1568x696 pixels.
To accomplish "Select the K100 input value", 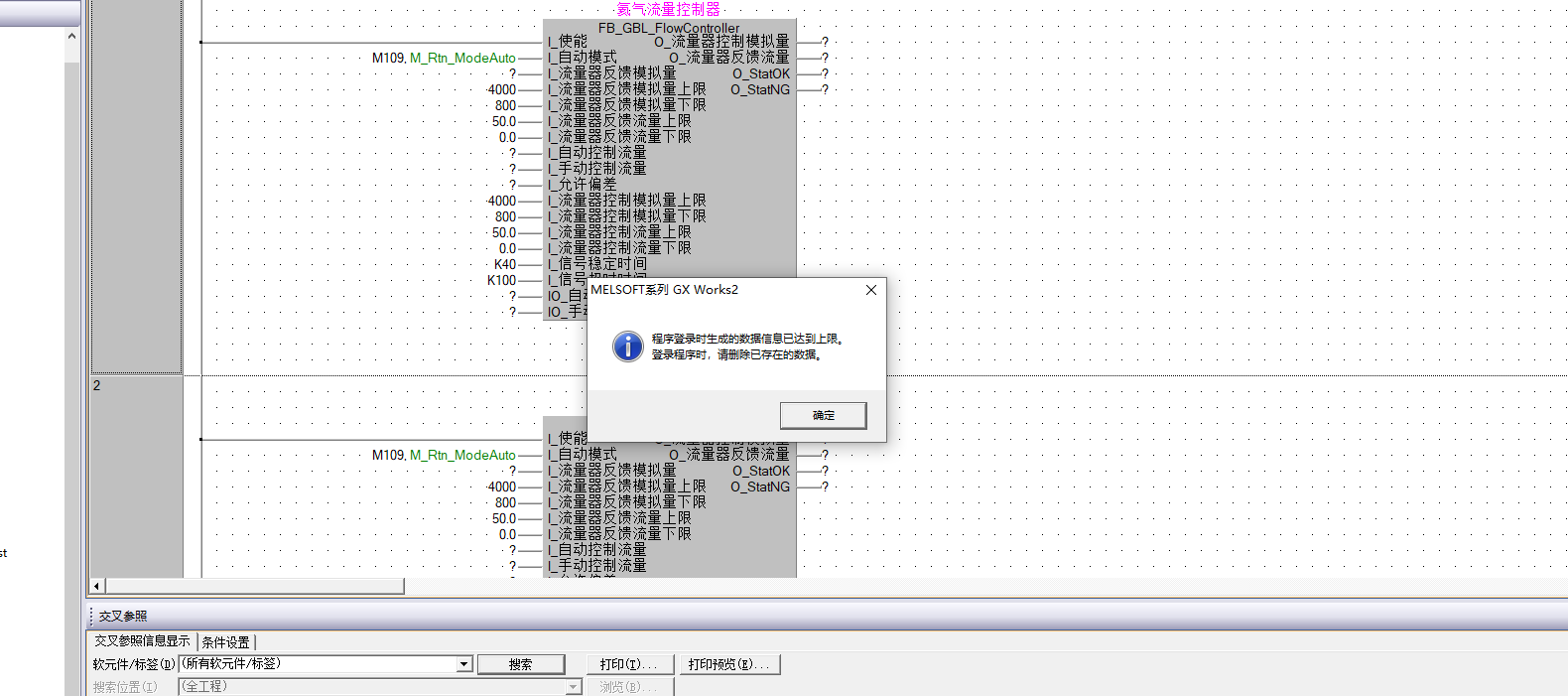I will (501, 280).
